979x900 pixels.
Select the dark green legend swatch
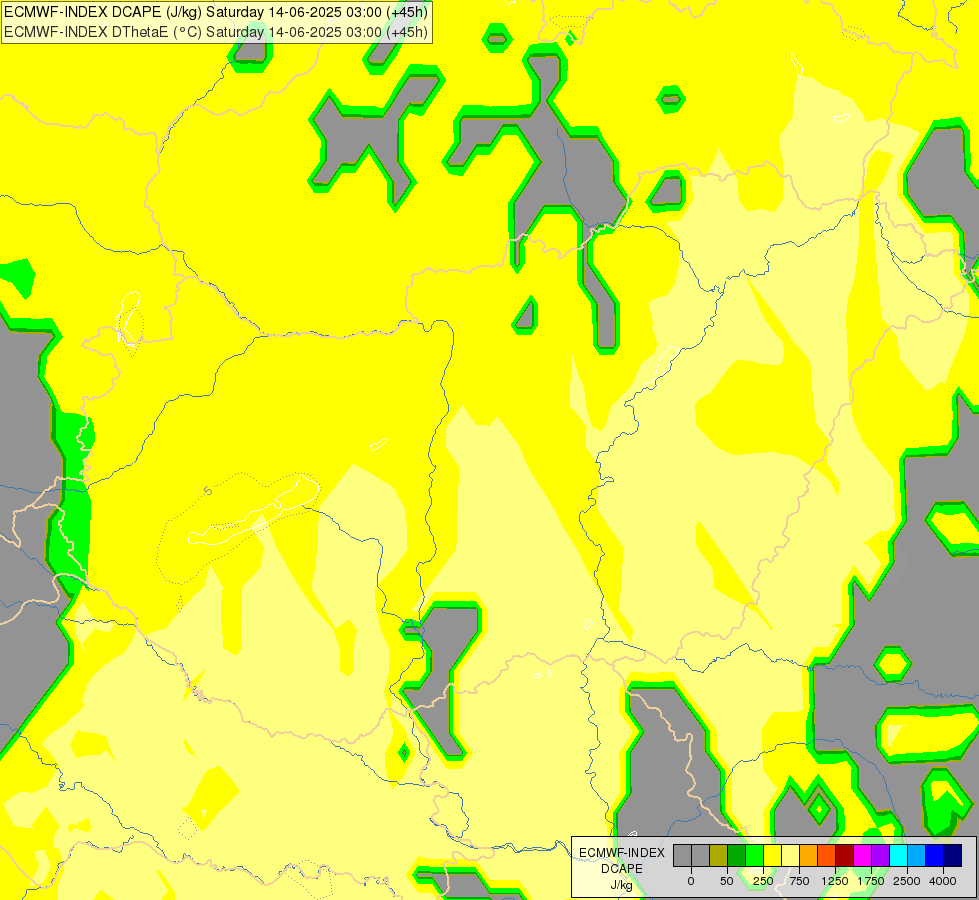736,856
